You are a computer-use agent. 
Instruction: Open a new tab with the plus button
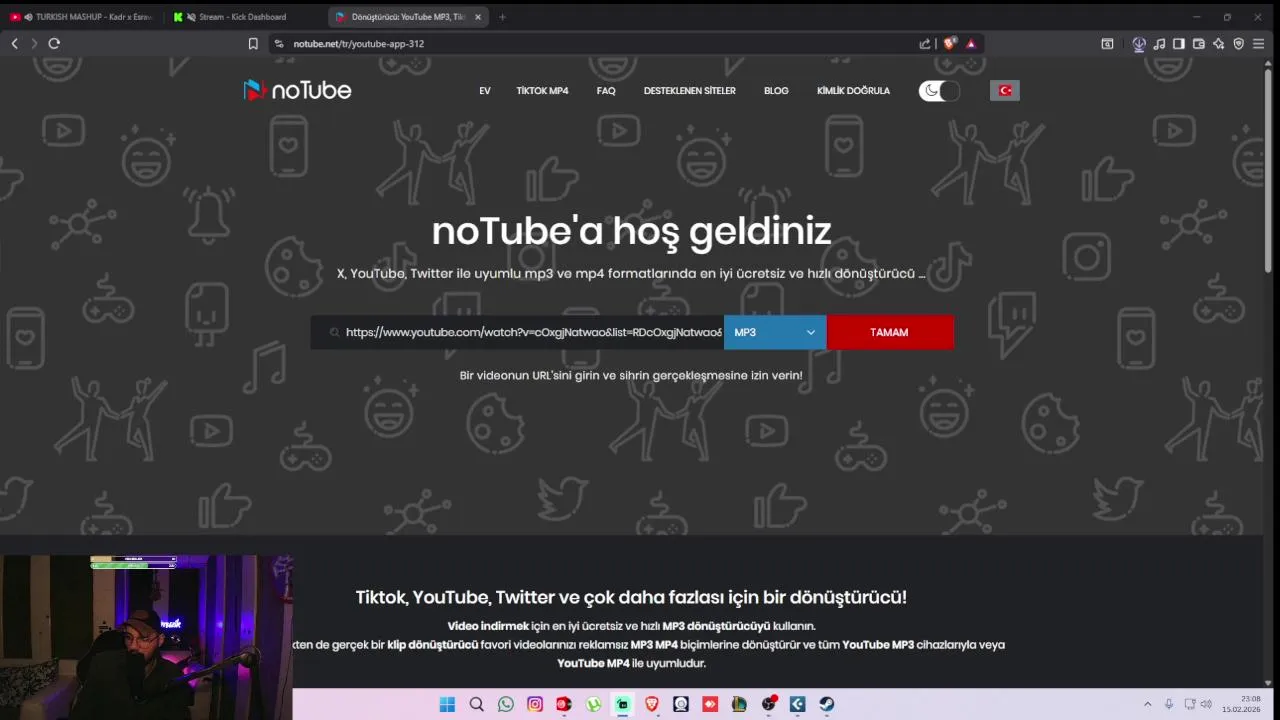click(502, 17)
